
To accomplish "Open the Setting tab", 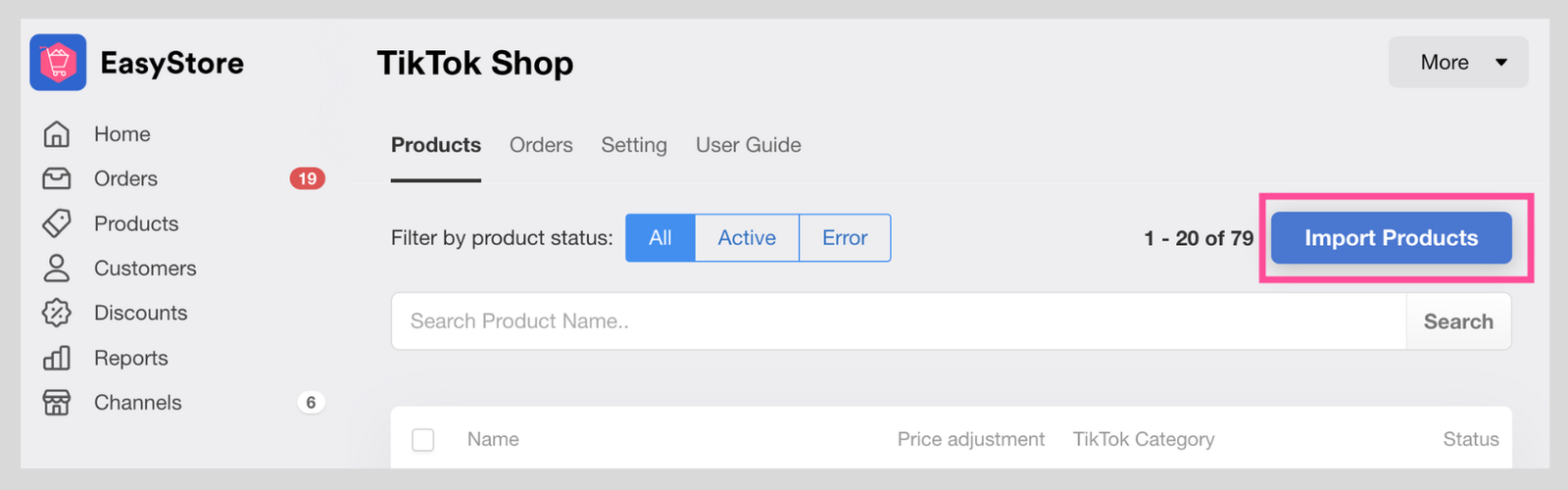I will tap(634, 145).
